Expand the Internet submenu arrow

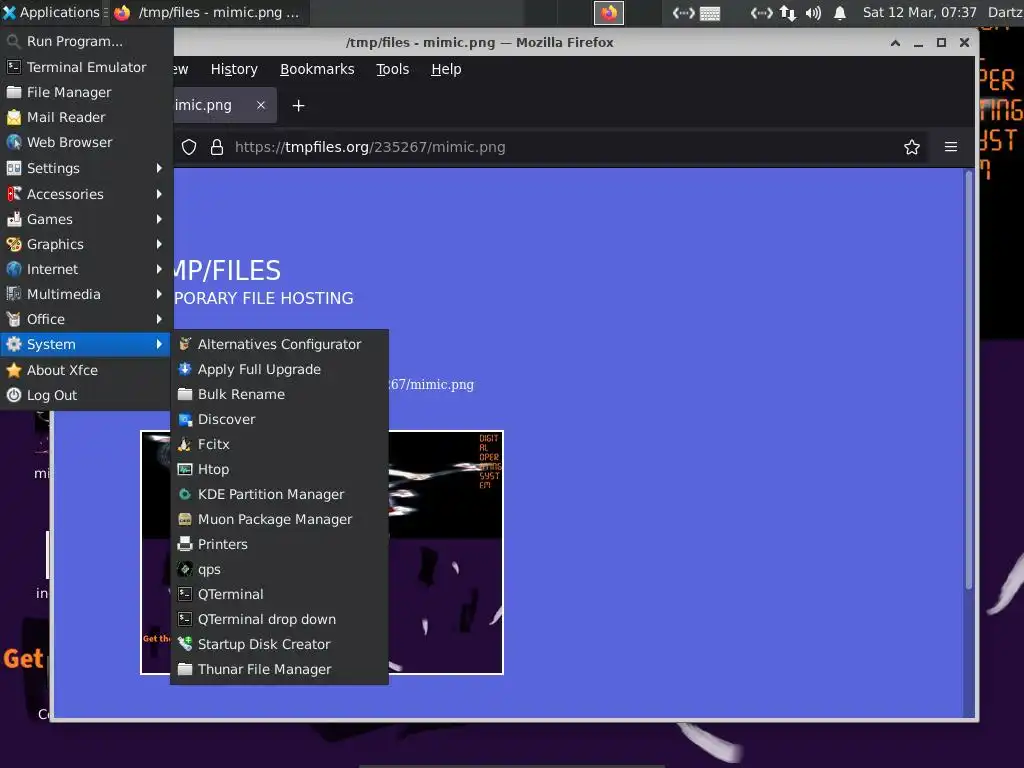[159, 268]
